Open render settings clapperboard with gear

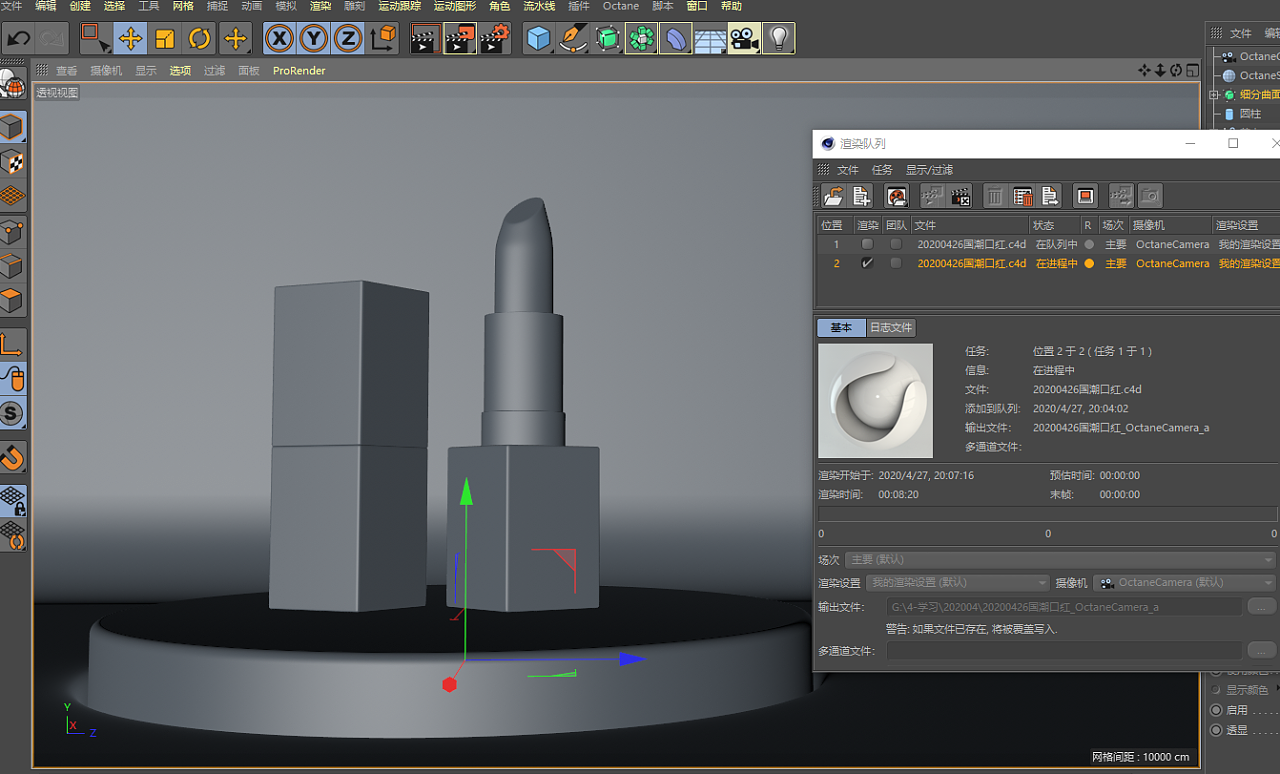tap(495, 39)
